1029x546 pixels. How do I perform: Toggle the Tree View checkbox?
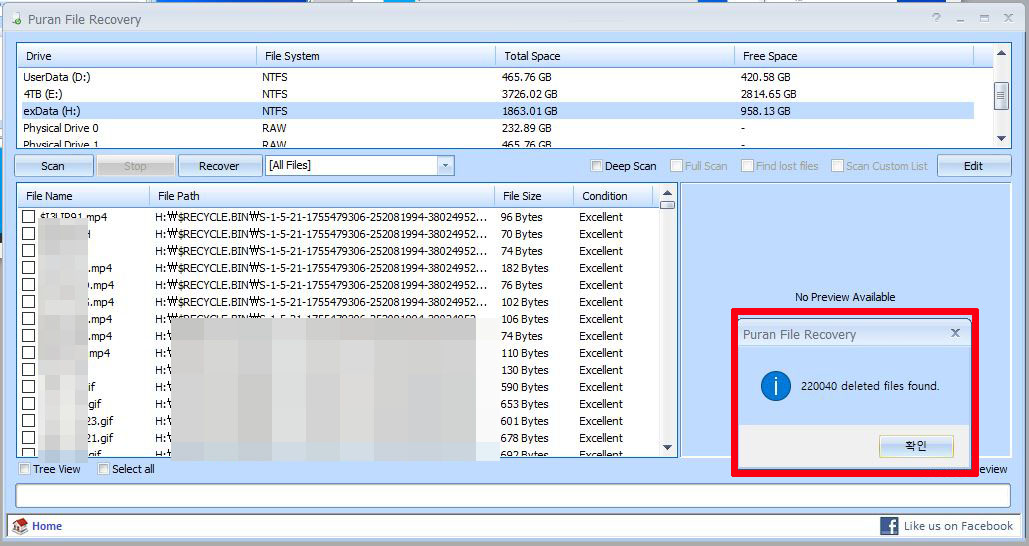[24, 469]
